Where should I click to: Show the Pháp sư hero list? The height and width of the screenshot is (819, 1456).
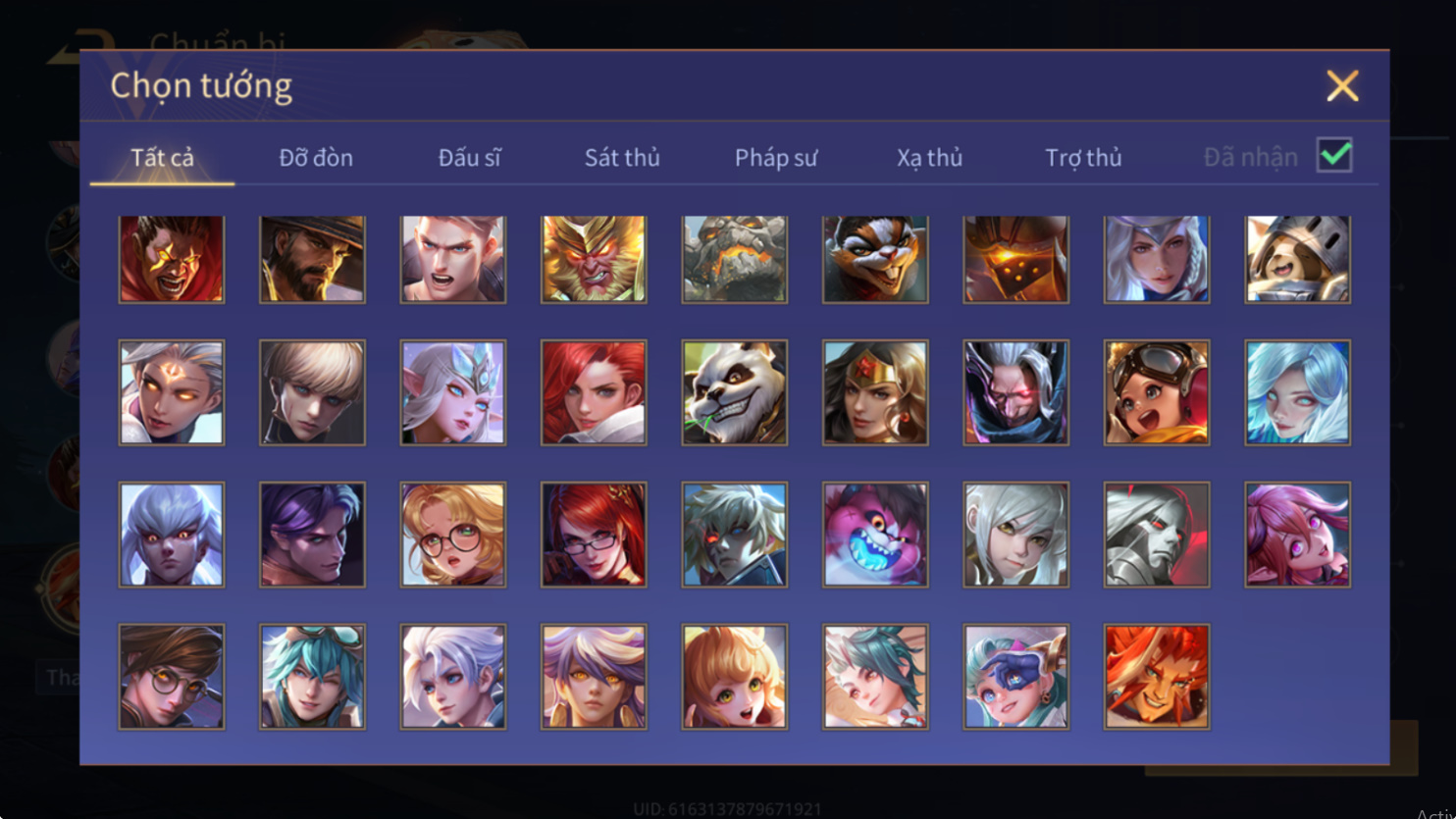coord(776,157)
